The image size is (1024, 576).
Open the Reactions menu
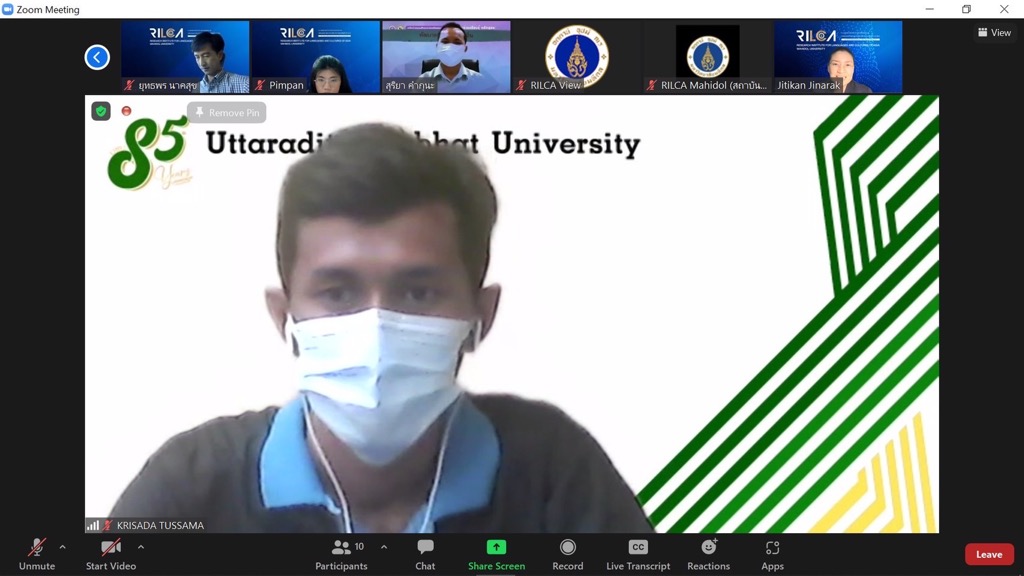pyautogui.click(x=708, y=553)
